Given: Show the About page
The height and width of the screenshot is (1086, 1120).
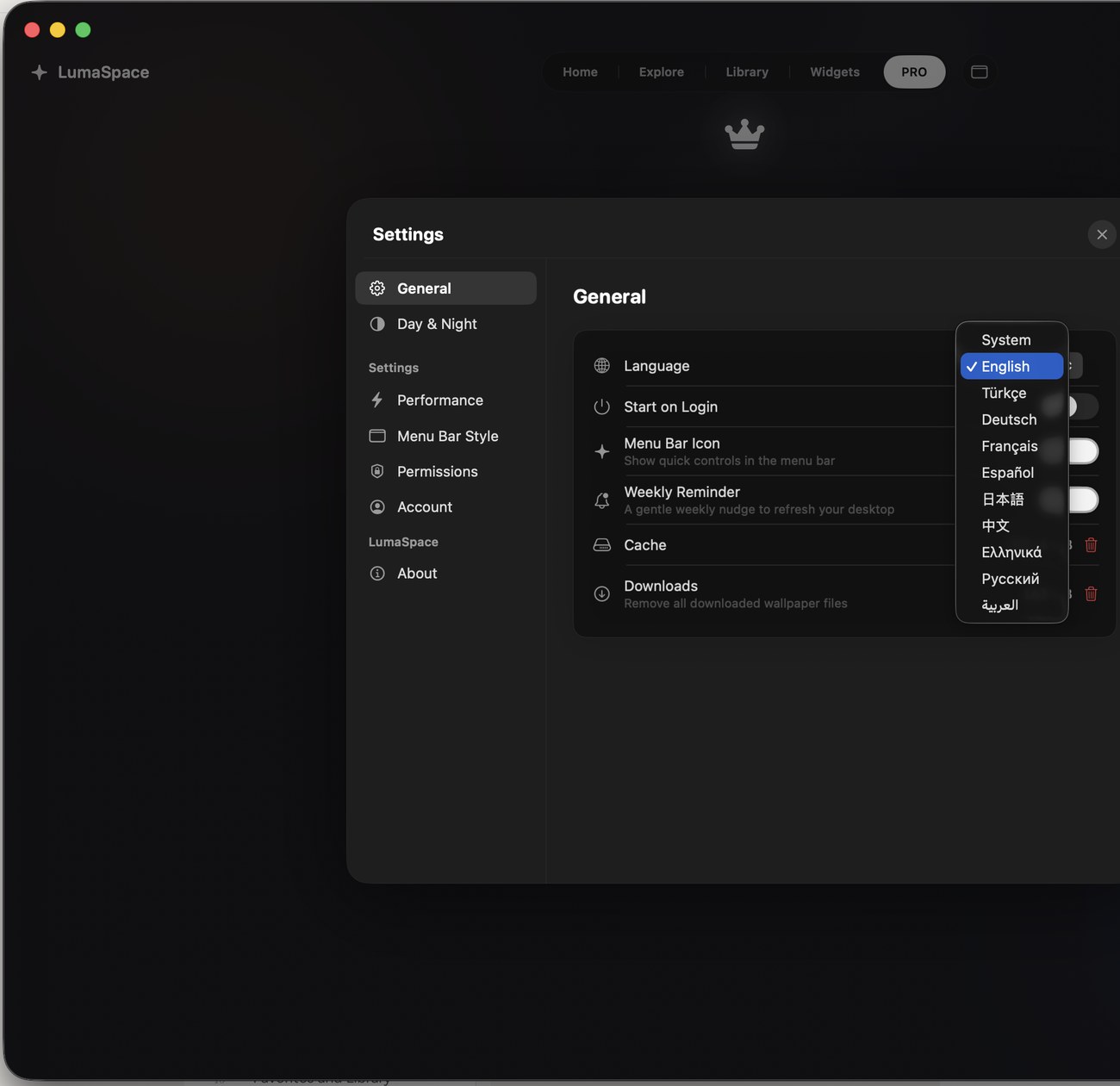Looking at the screenshot, I should point(445,574).
